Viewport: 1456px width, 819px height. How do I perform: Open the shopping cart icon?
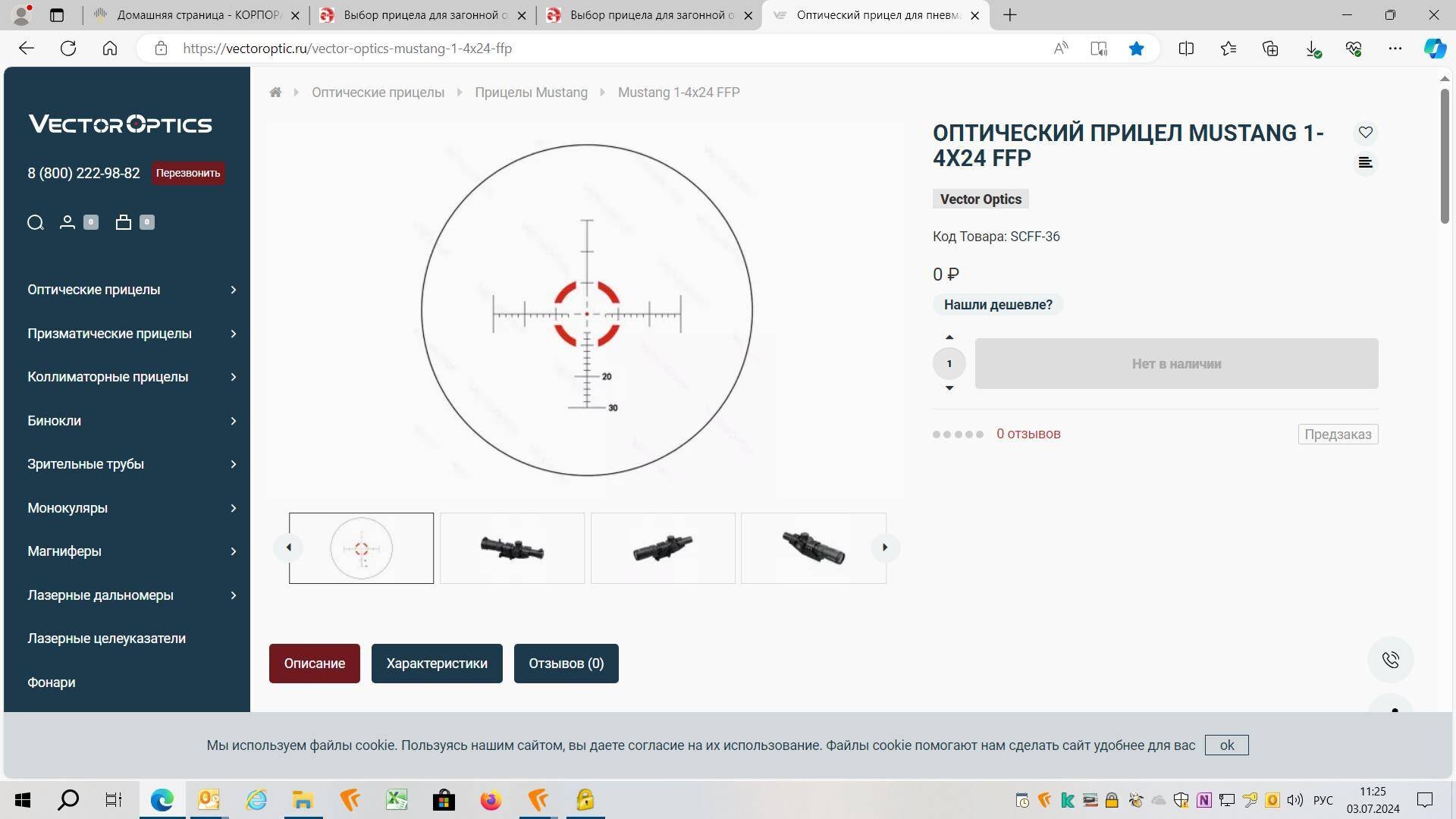click(x=124, y=222)
